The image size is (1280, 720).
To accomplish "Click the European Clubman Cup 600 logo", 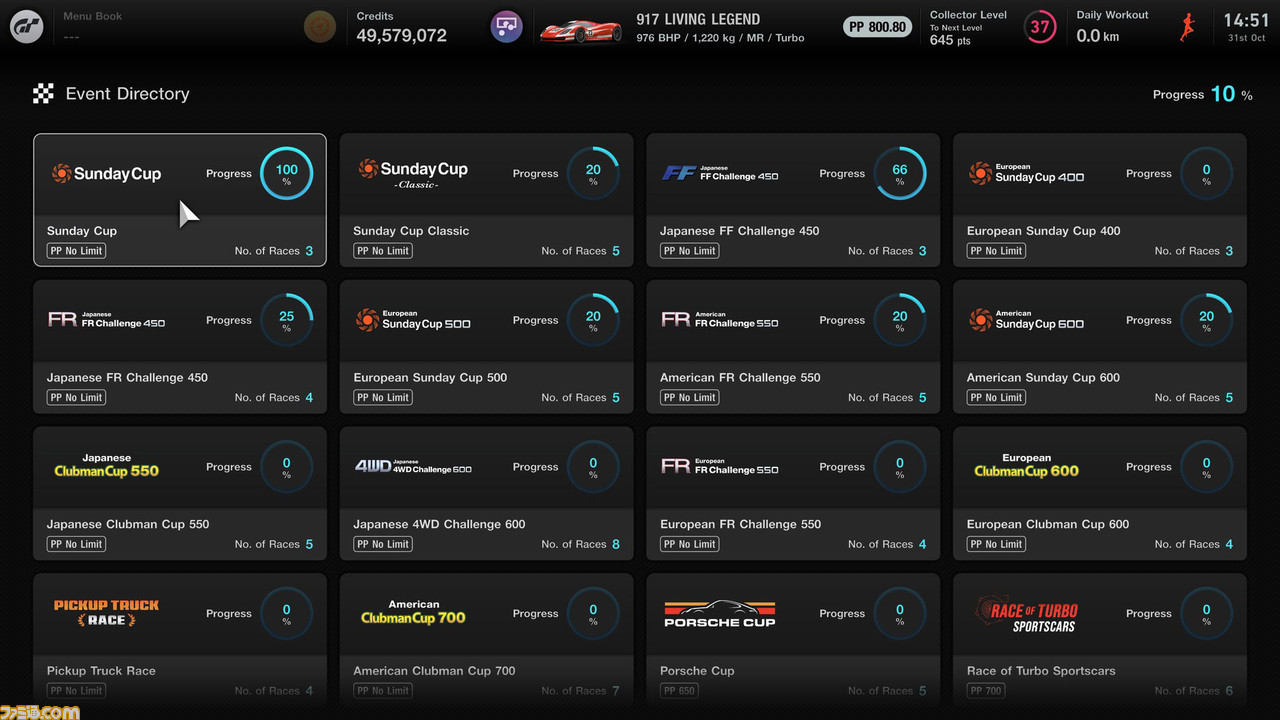I will coord(1027,466).
